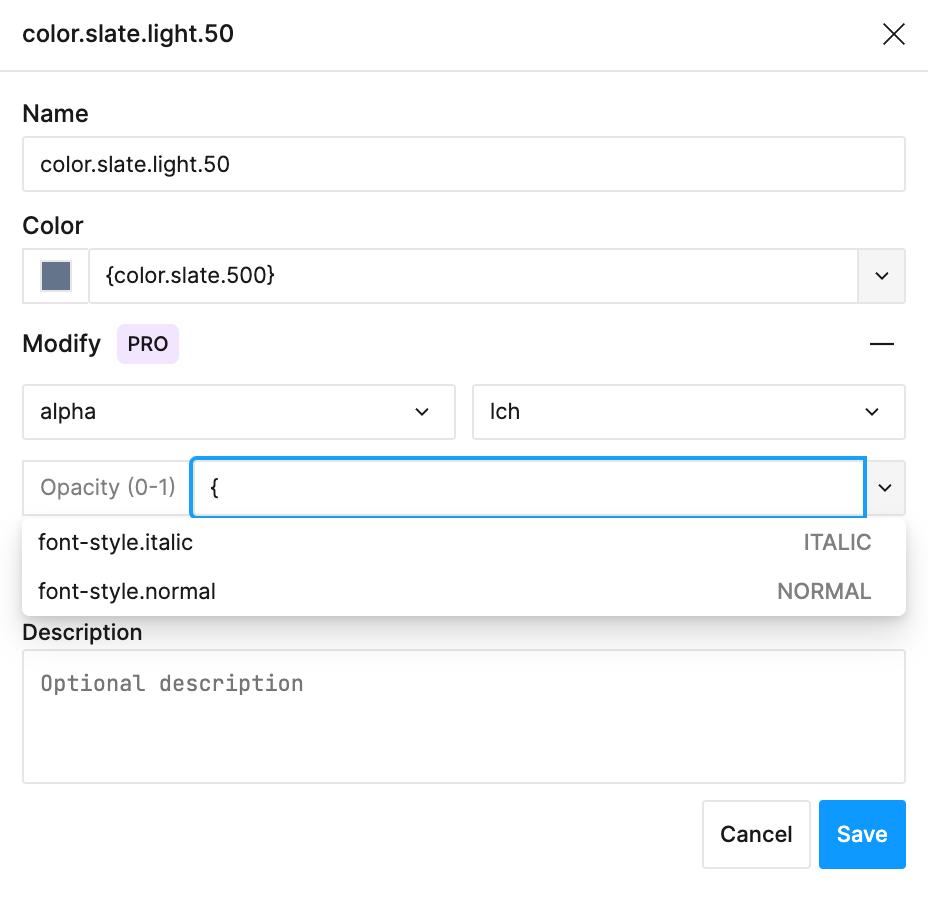The width and height of the screenshot is (928, 914).
Task: Open the chevron on the value reference field
Action: point(884,487)
